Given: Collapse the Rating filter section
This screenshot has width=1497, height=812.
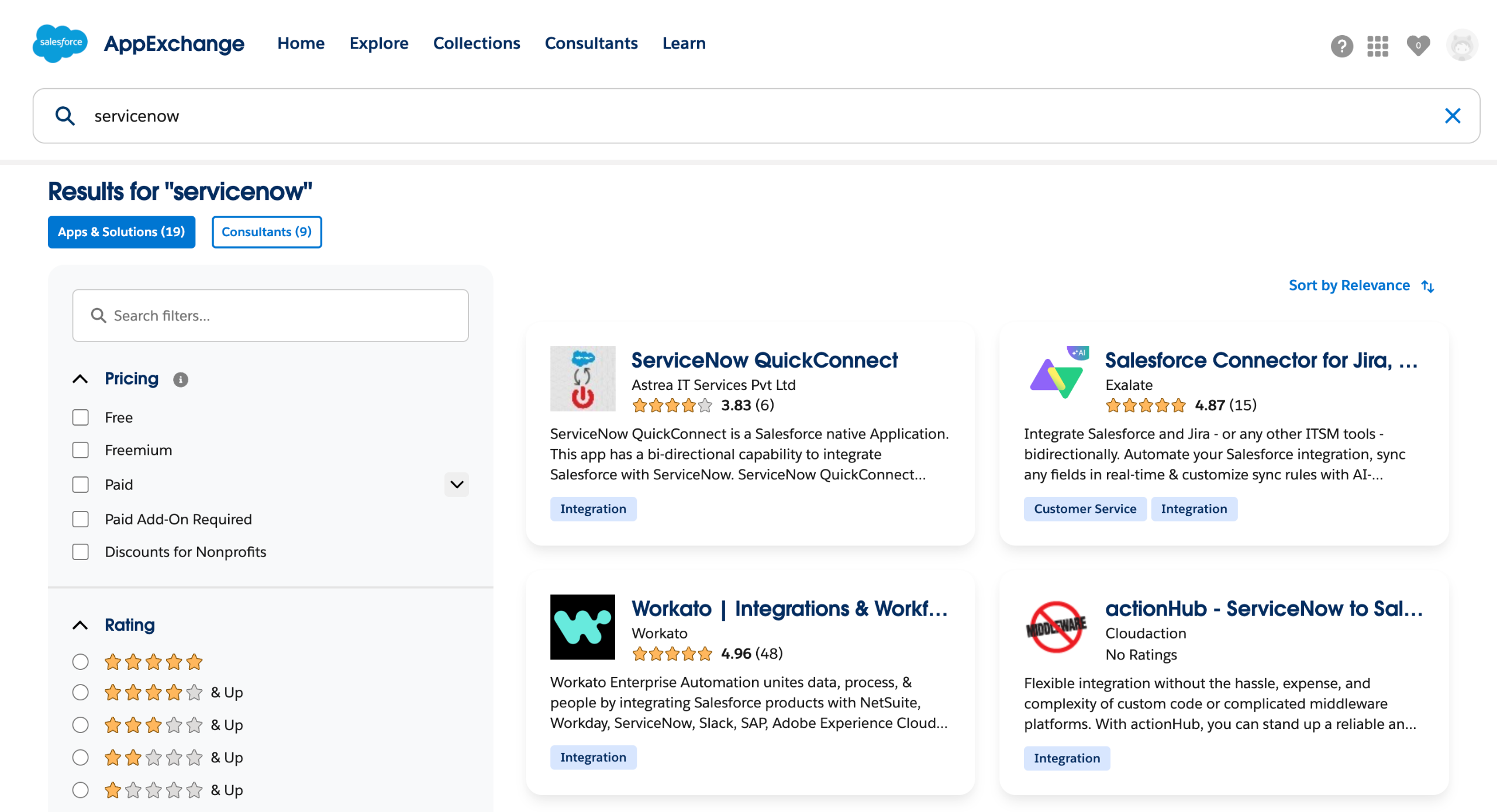Looking at the screenshot, I should pyautogui.click(x=80, y=625).
